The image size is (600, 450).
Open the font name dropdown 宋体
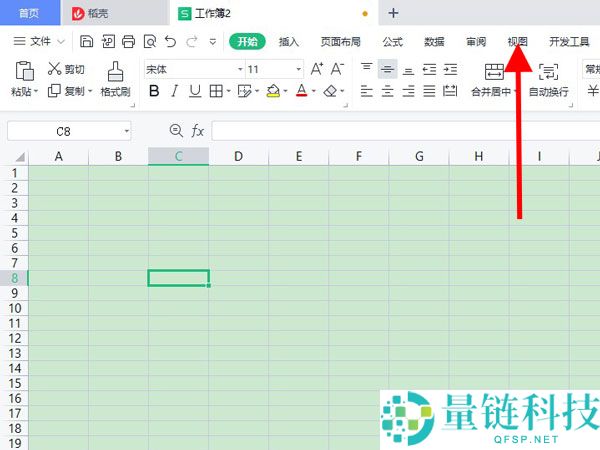tap(240, 69)
